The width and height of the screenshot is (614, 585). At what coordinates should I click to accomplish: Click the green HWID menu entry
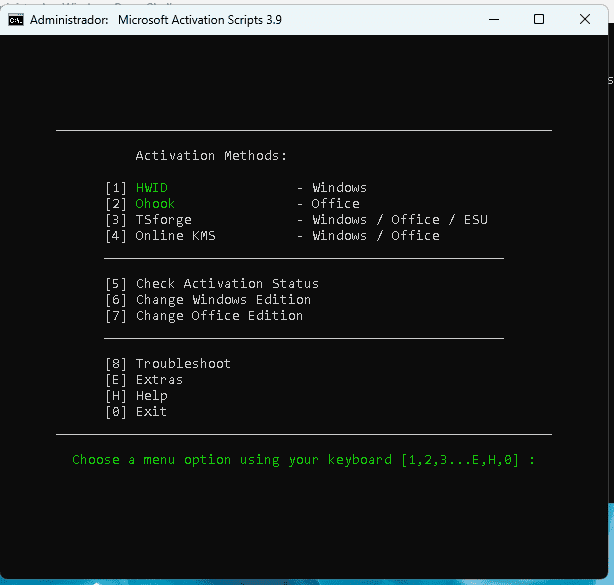(x=152, y=188)
